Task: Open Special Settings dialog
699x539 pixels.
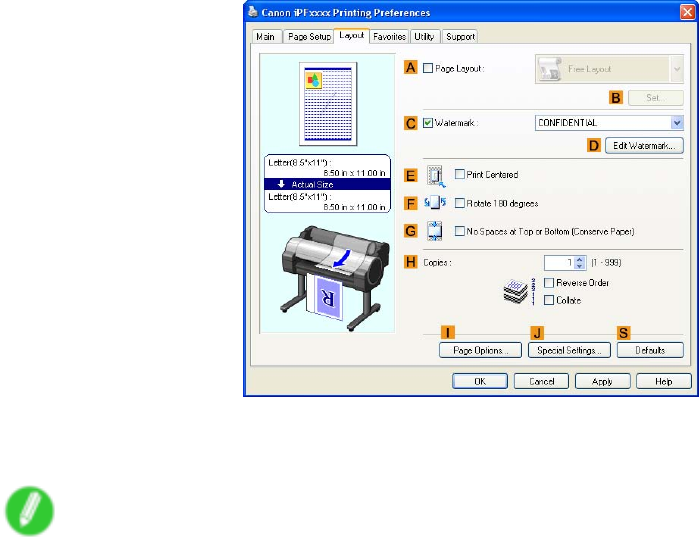Action: (569, 350)
